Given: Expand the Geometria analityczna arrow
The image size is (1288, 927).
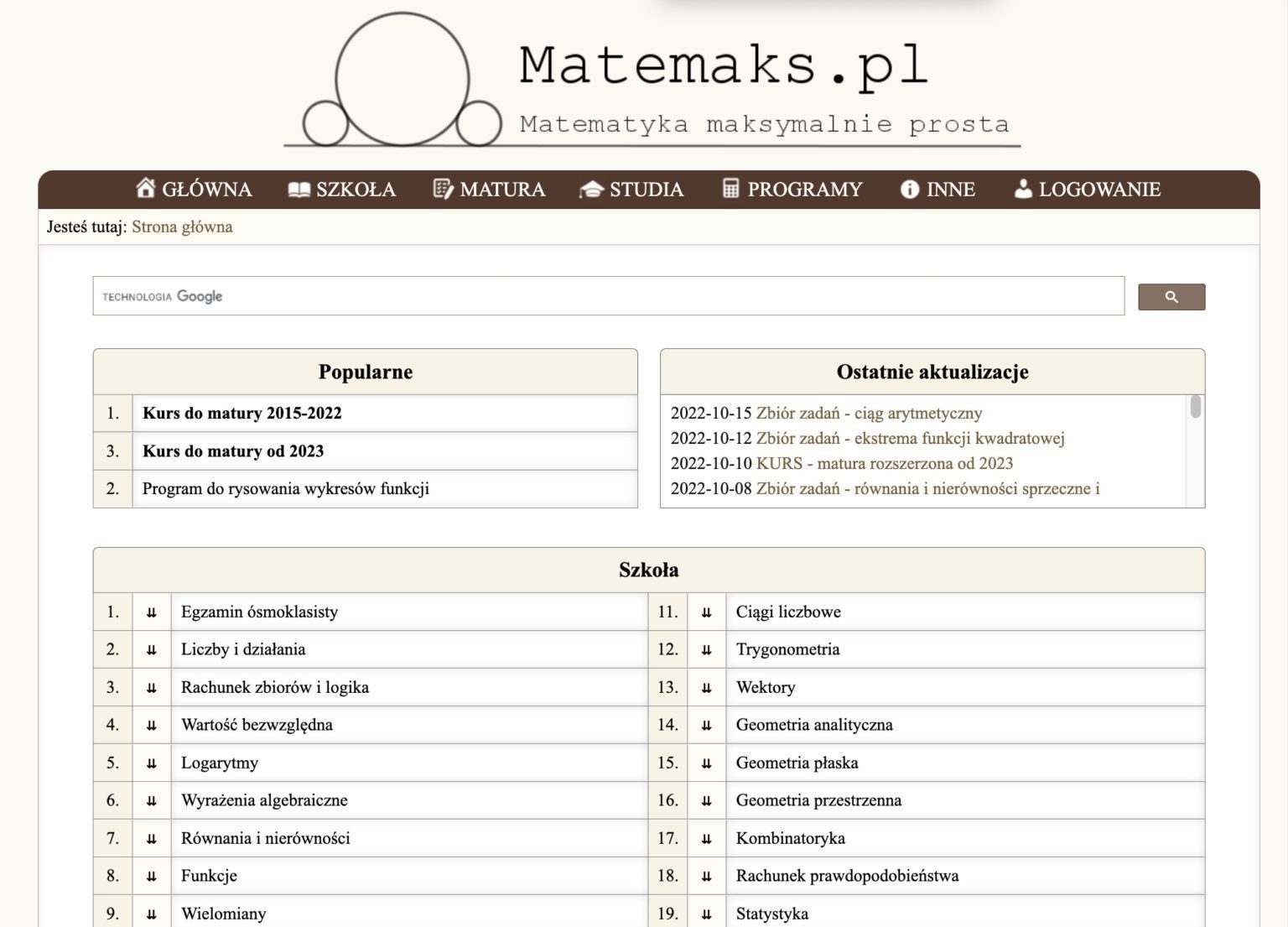Looking at the screenshot, I should (x=707, y=726).
